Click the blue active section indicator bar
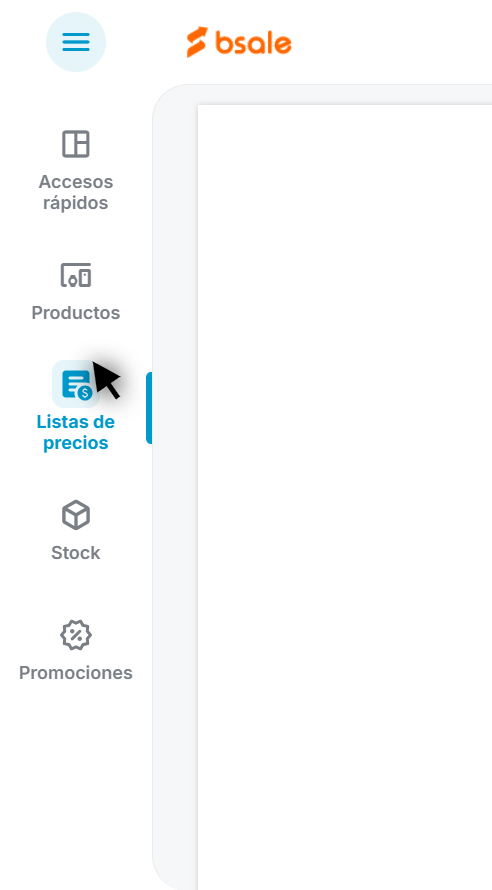 pos(149,408)
